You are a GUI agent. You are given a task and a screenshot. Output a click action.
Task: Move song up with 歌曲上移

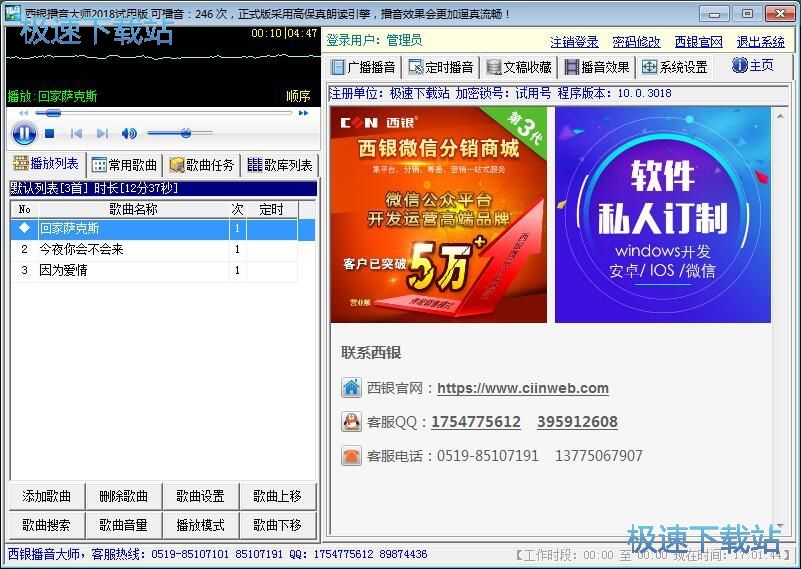[278, 496]
